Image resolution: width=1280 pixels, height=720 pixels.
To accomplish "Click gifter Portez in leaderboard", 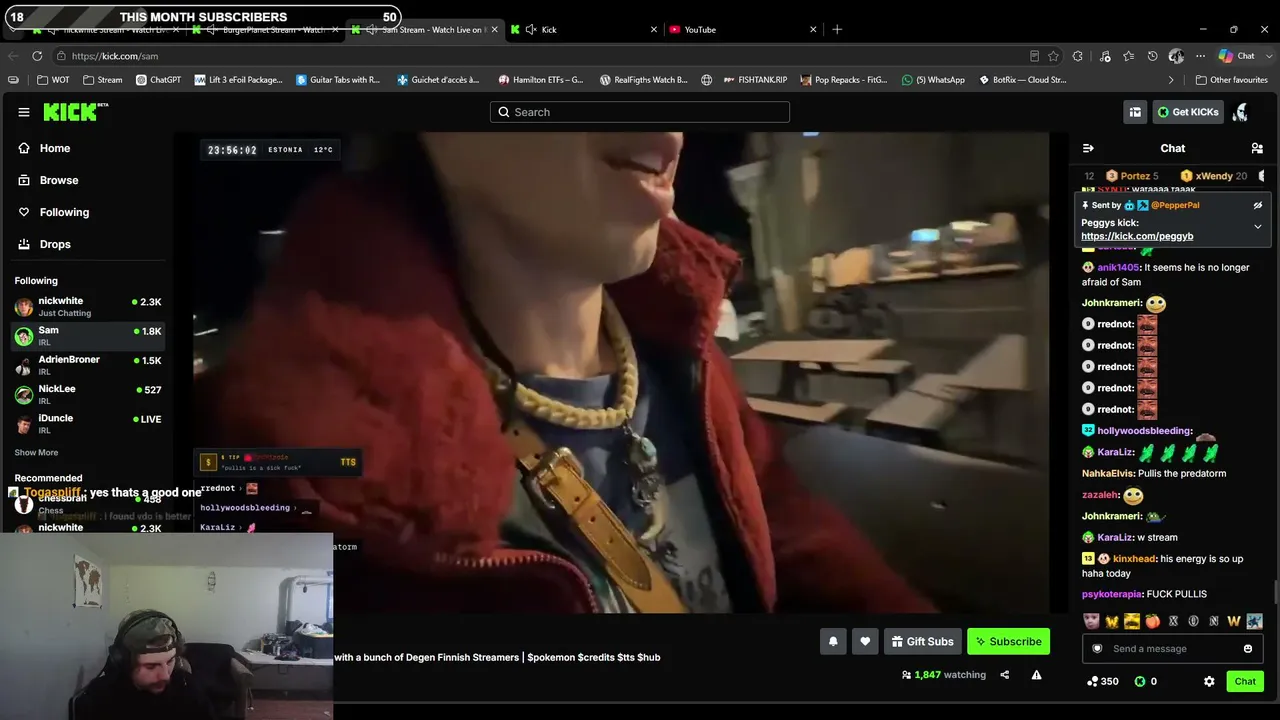I will point(1131,176).
